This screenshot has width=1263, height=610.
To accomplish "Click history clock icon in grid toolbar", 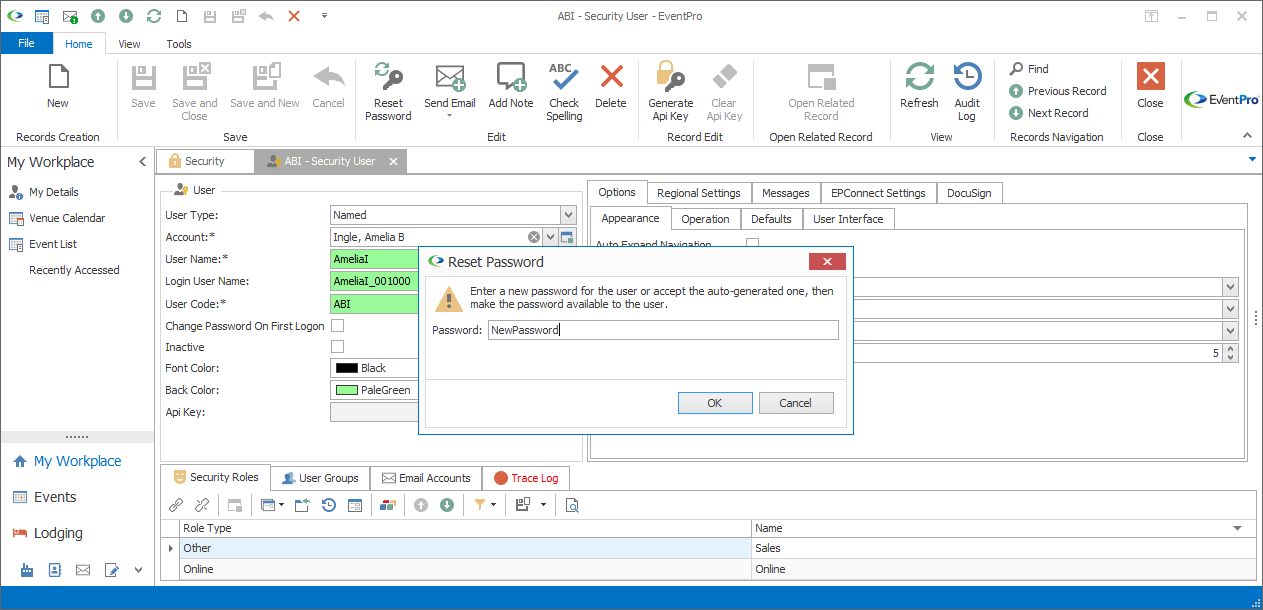I will pyautogui.click(x=328, y=505).
